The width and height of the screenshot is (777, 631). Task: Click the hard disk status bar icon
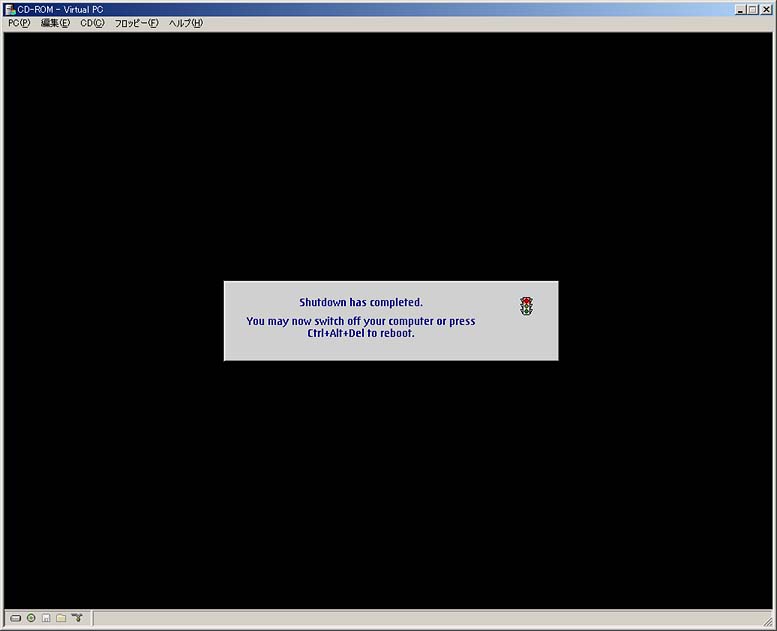16,618
